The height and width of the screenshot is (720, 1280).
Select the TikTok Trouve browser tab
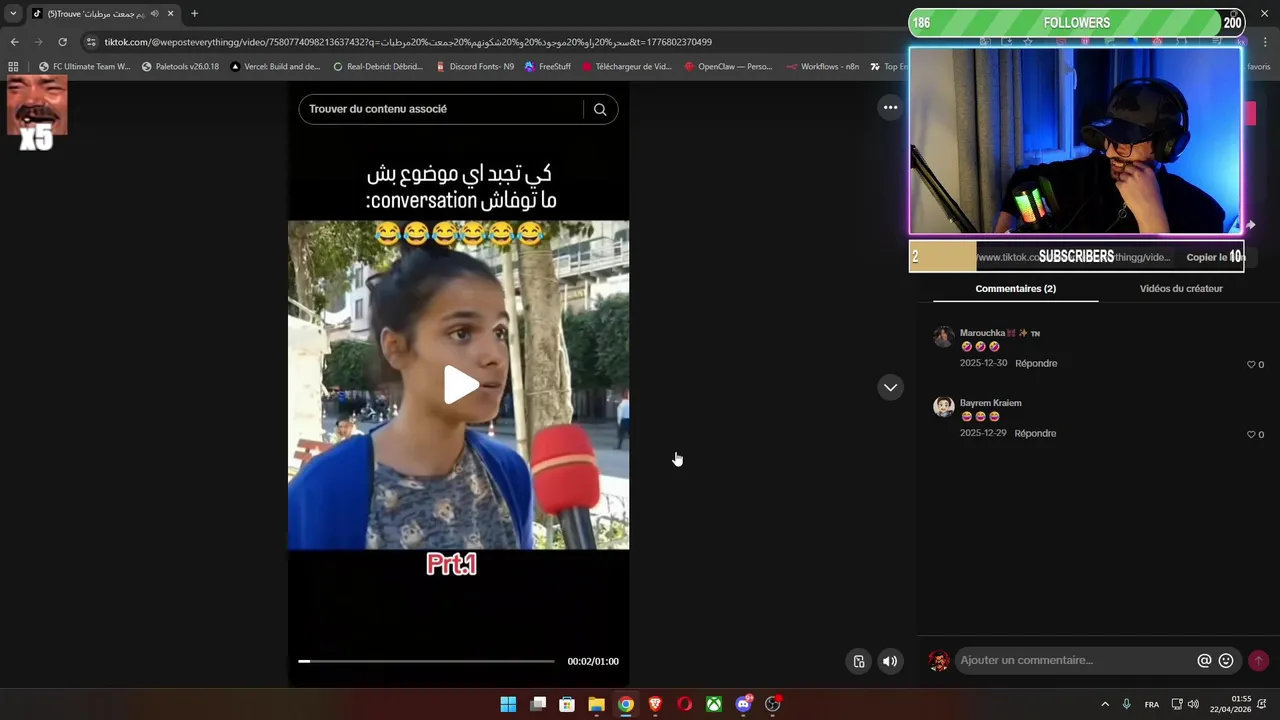102,14
